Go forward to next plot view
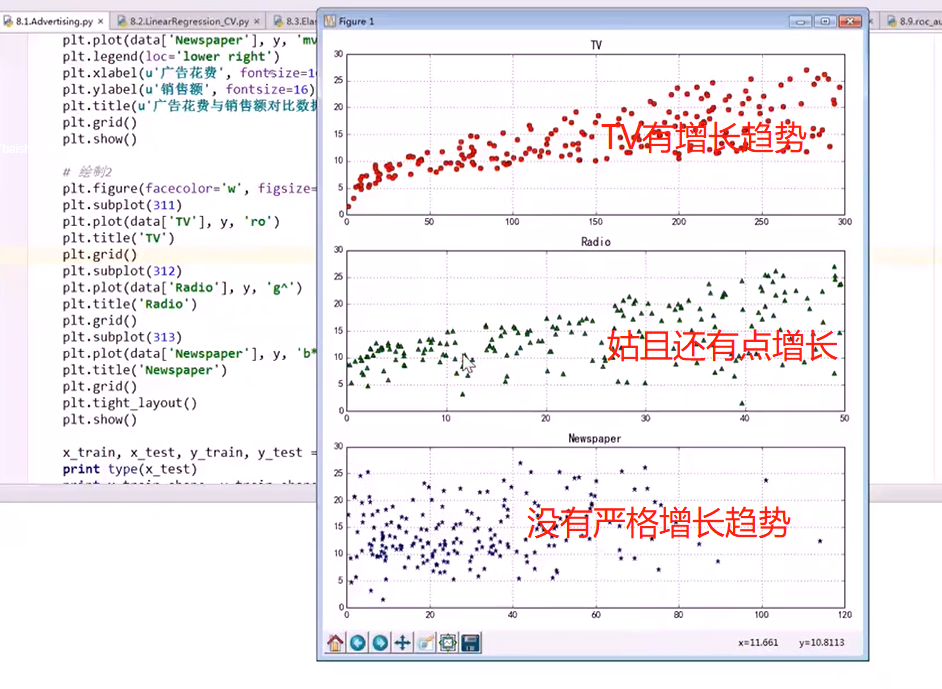The width and height of the screenshot is (942, 689). 380,643
